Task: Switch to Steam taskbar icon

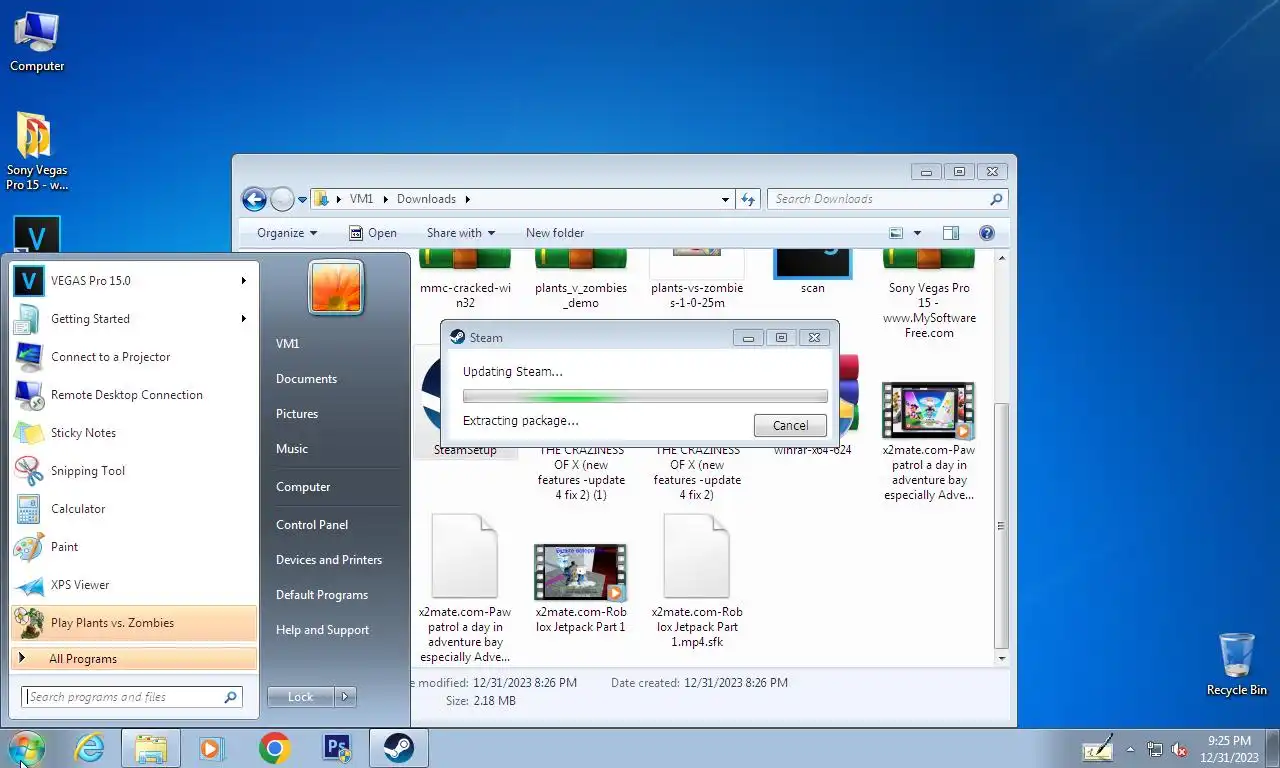Action: tap(399, 748)
